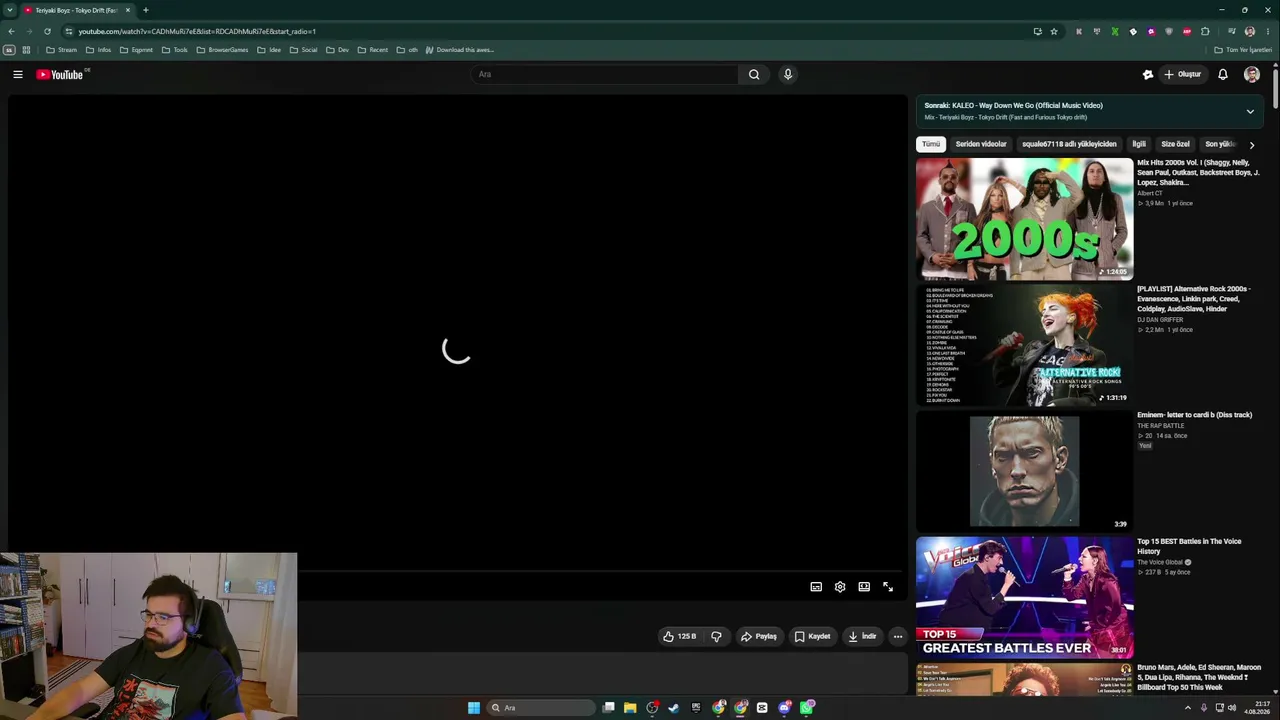
Task: Open the Alternative Rock 2000s playlist thumbnail
Action: click(1025, 345)
